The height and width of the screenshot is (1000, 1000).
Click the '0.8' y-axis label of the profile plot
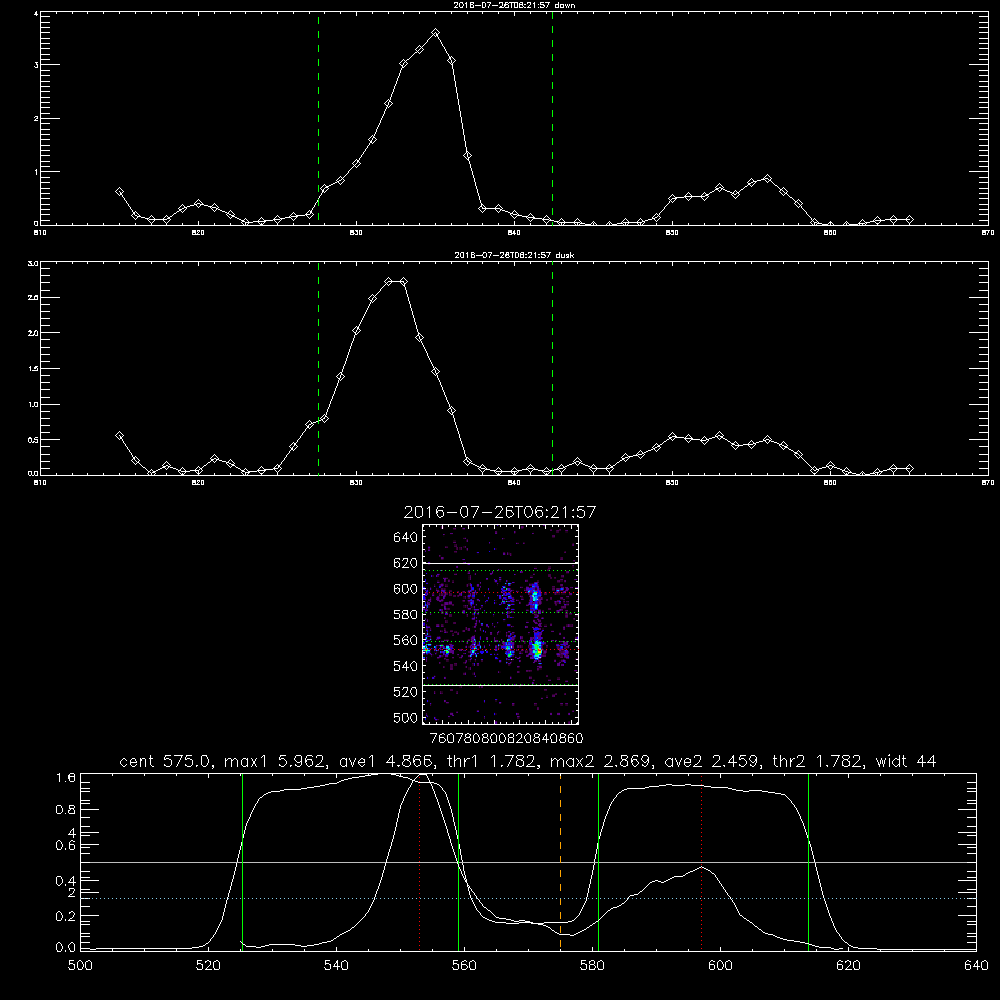tap(66, 809)
